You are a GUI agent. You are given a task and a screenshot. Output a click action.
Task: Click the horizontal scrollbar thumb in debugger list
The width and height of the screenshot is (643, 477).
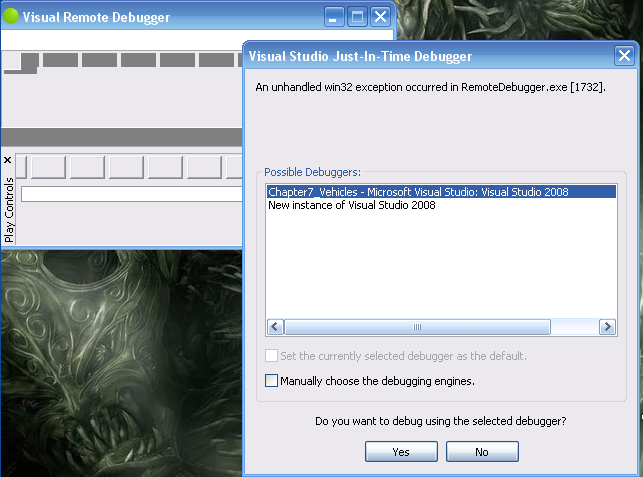[418, 327]
